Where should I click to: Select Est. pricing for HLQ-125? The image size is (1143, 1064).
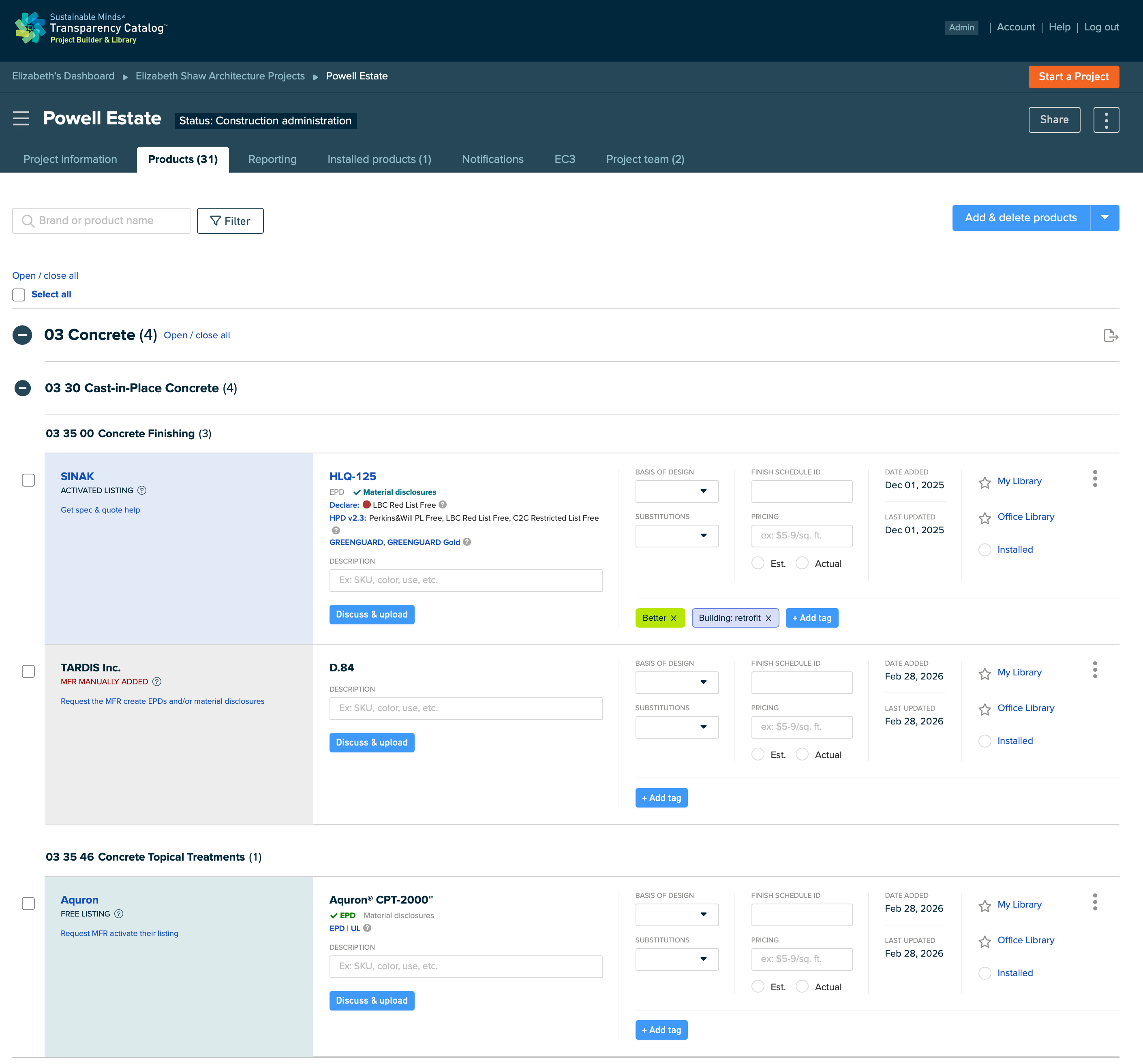point(758,563)
